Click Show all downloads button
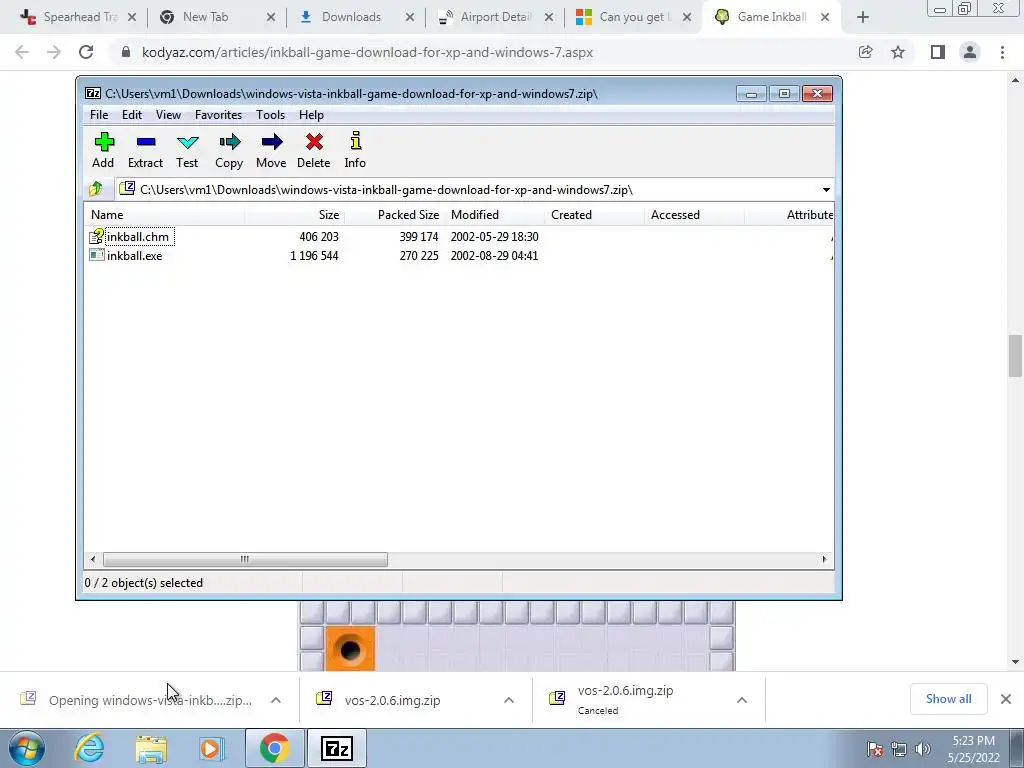This screenshot has height=768, width=1024. click(x=948, y=699)
